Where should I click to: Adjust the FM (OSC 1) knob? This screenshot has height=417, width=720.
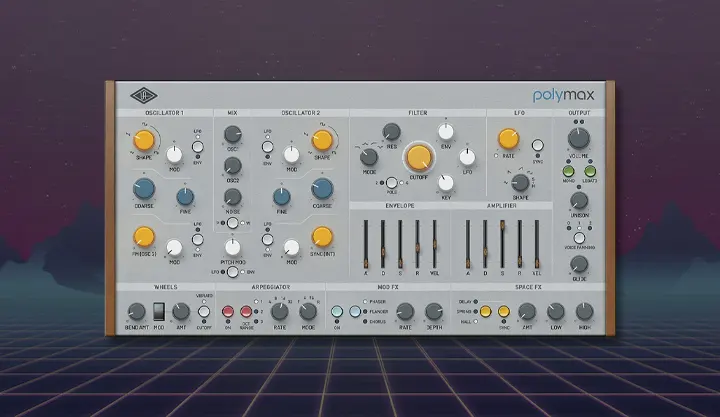[x=144, y=237]
